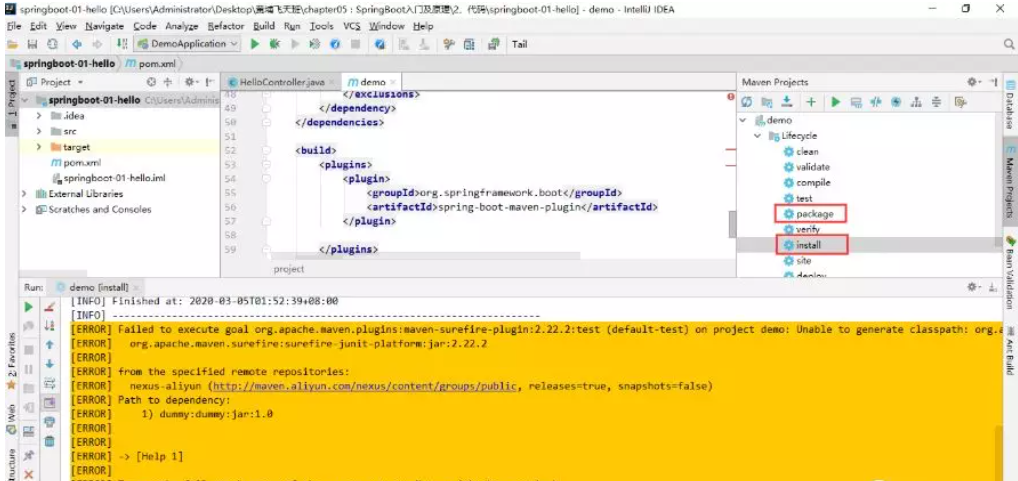The image size is (1018, 481).
Task: Open the Favorites side tool window
Action: pyautogui.click(x=11, y=362)
